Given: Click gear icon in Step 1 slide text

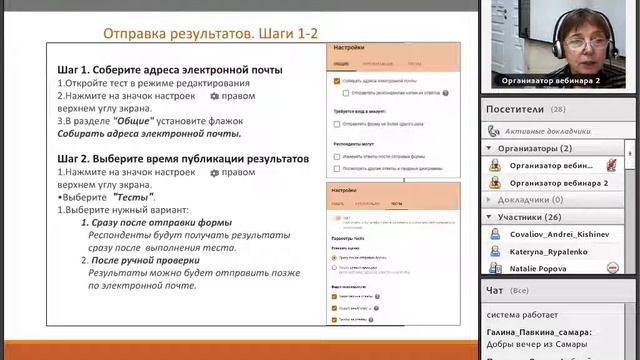Looking at the screenshot, I should coord(214,96).
